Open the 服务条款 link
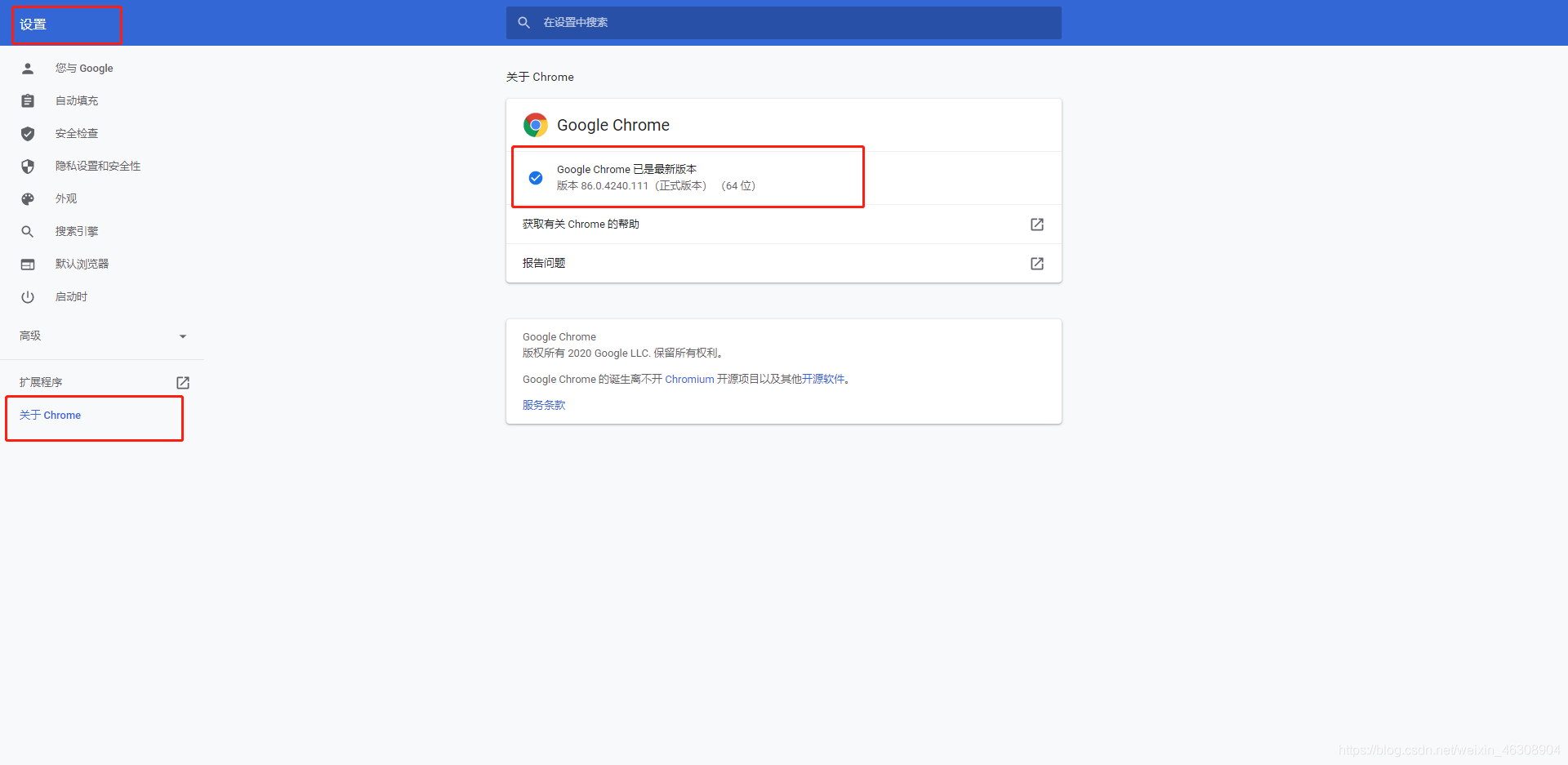The image size is (1568, 765). pyautogui.click(x=544, y=405)
